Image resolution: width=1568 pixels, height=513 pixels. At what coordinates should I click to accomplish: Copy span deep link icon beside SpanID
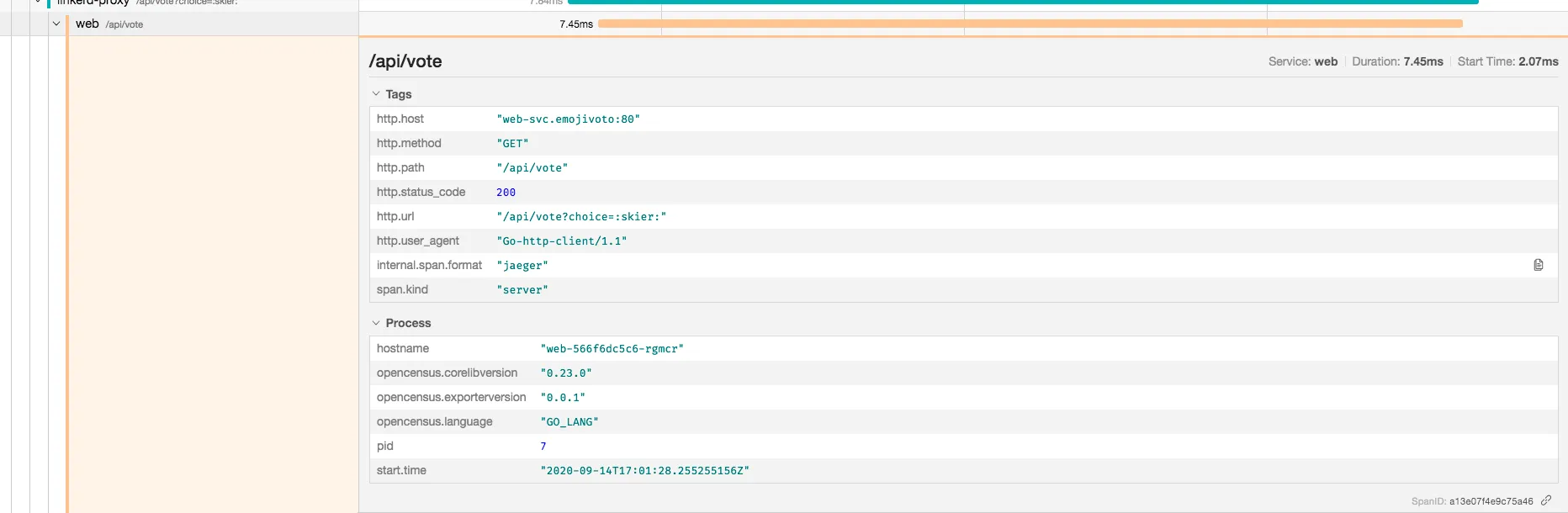1546,500
